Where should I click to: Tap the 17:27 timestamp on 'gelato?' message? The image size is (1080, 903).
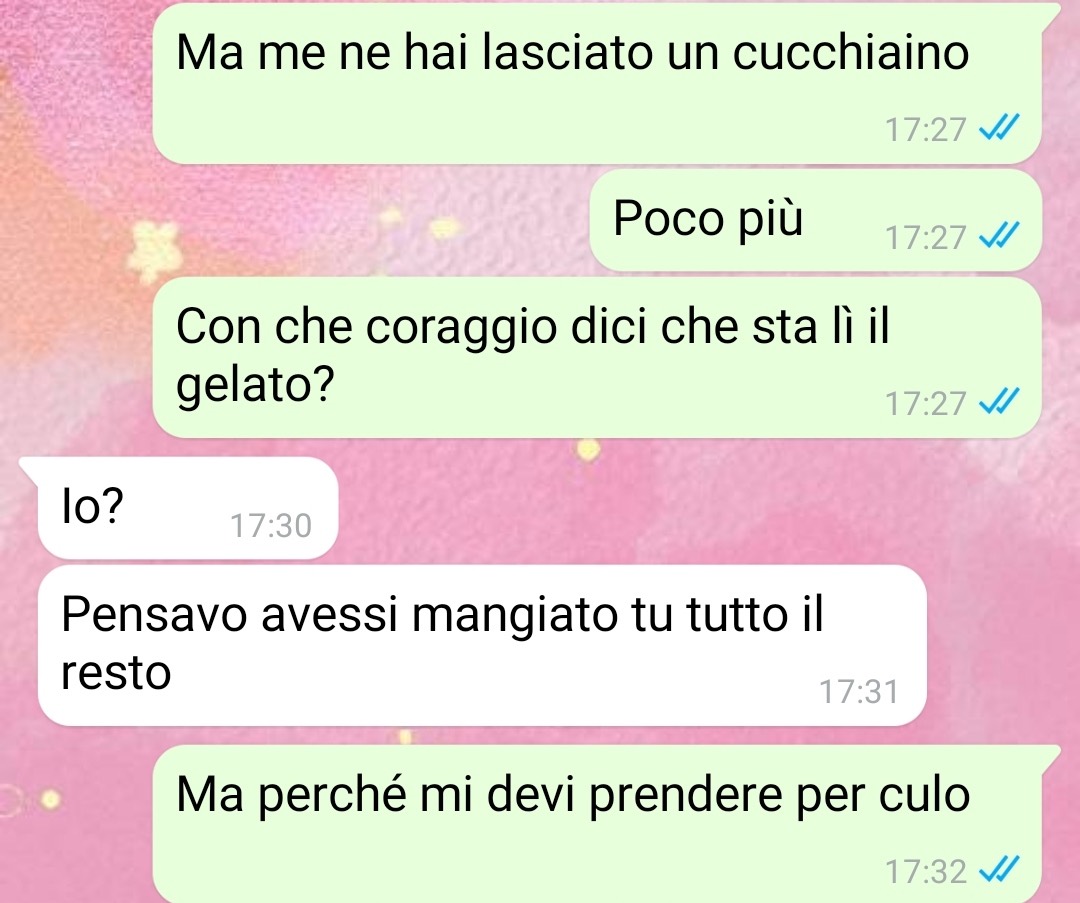point(926,403)
